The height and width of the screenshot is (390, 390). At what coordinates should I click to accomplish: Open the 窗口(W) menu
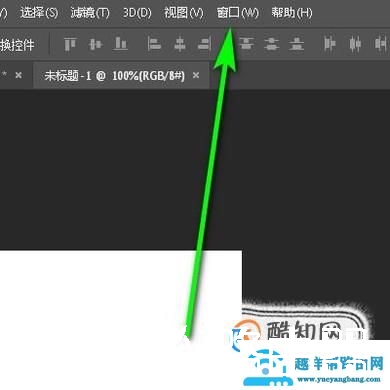237,13
